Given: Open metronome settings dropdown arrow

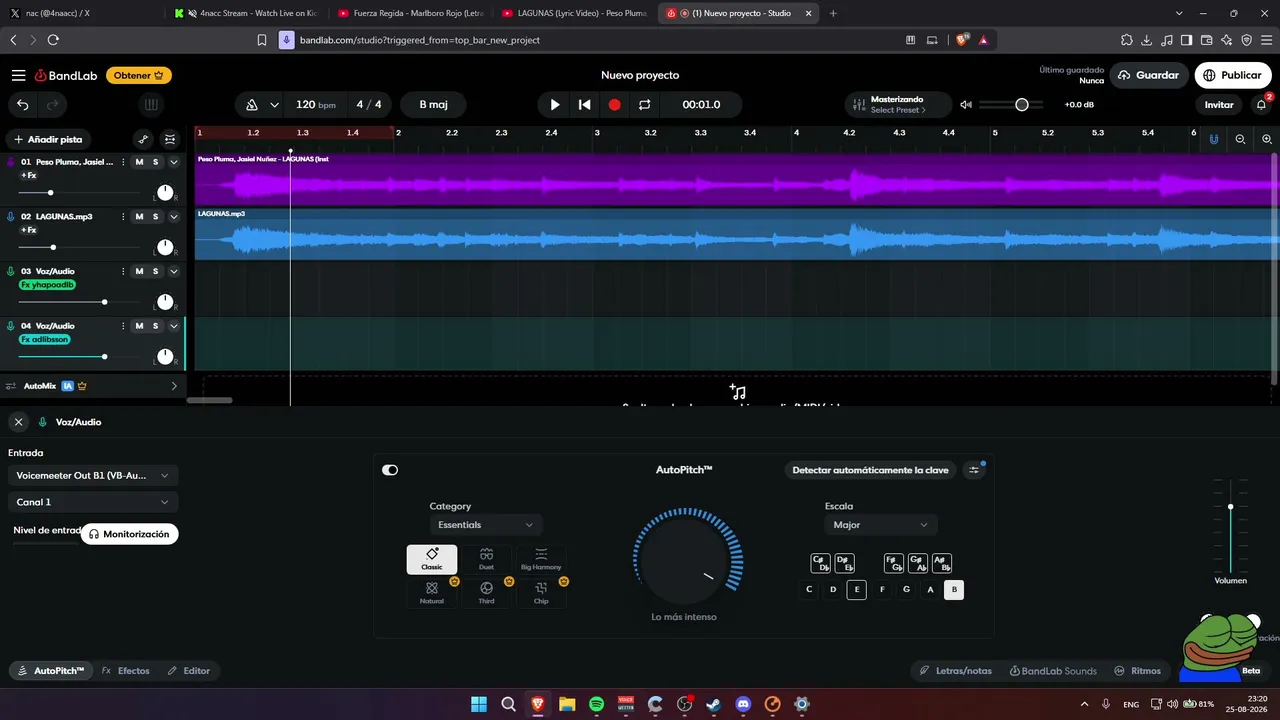Looking at the screenshot, I should tap(274, 105).
